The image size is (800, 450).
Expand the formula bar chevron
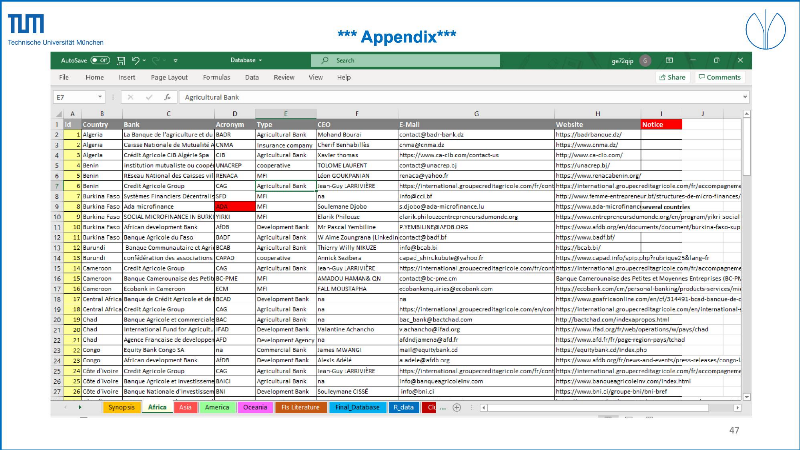click(x=745, y=97)
